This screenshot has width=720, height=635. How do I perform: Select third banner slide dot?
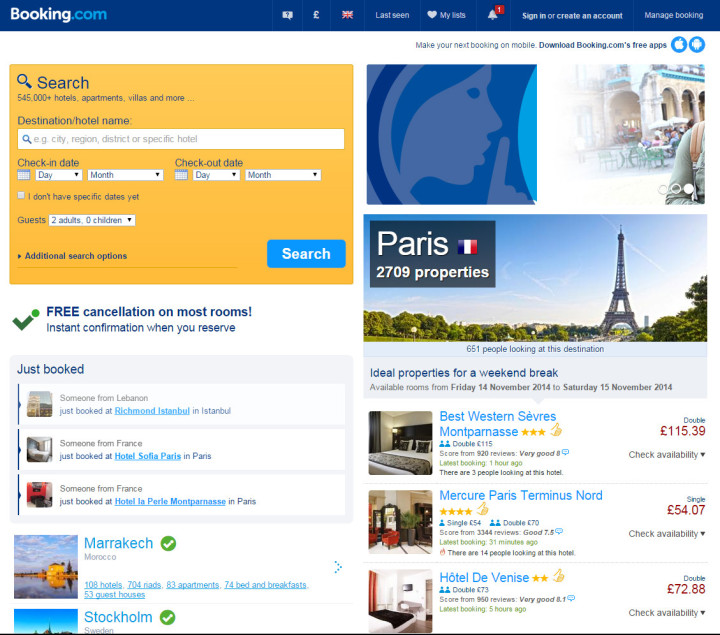pyautogui.click(x=688, y=189)
